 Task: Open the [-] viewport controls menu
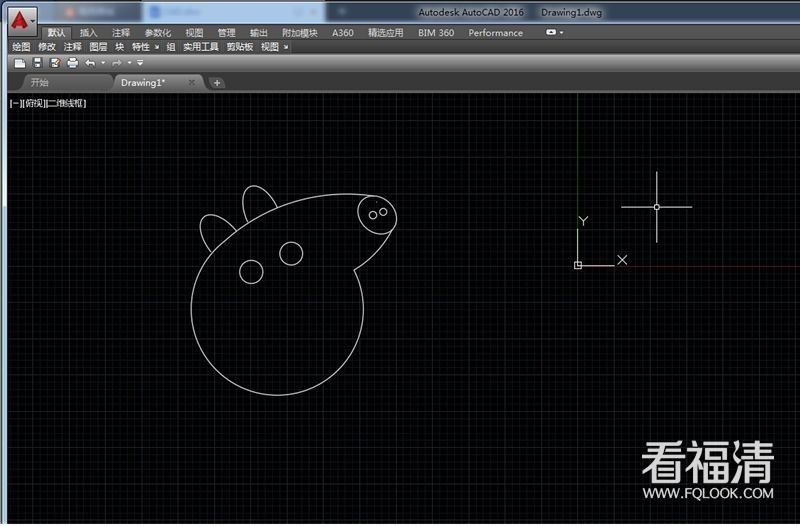coord(14,103)
